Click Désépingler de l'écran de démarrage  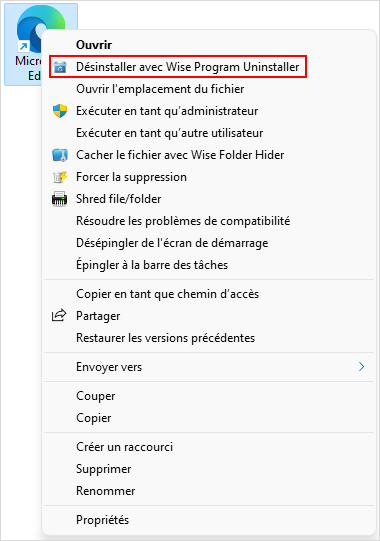point(172,243)
